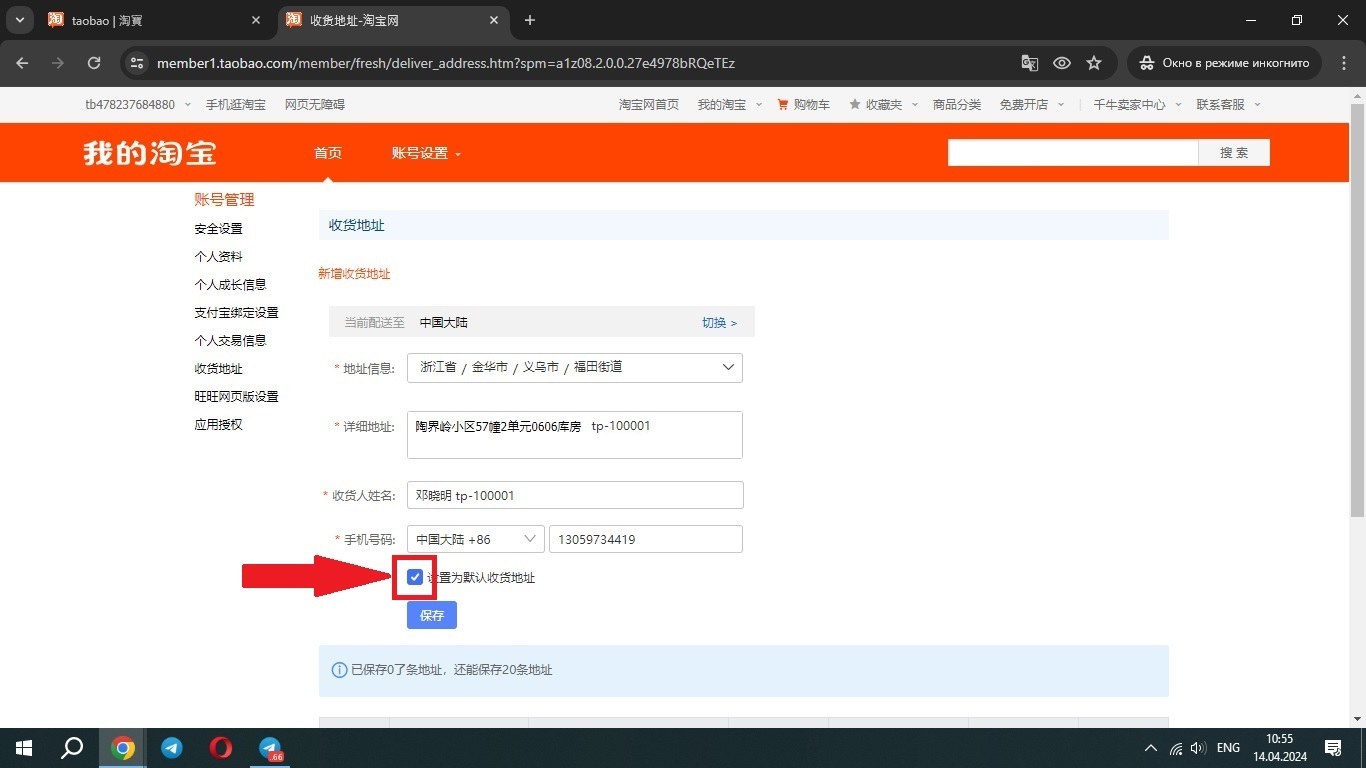This screenshot has height=768, width=1366.
Task: Open 旺旺网页版设置 in sidebar
Action: pos(237,397)
